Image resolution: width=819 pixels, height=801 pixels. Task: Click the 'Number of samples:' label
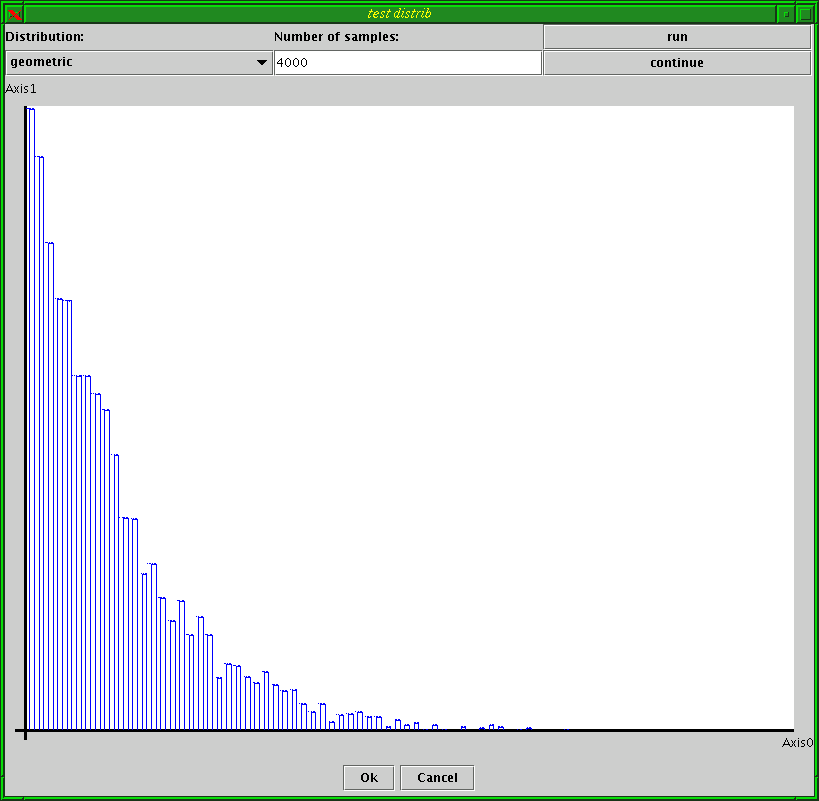click(337, 37)
